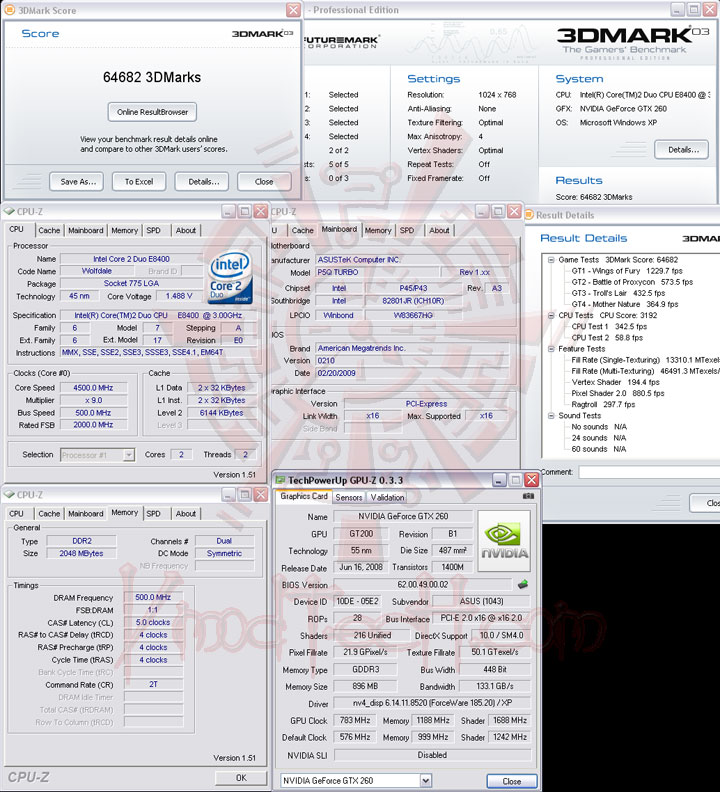Click CPU Test 1 result row

(609, 326)
